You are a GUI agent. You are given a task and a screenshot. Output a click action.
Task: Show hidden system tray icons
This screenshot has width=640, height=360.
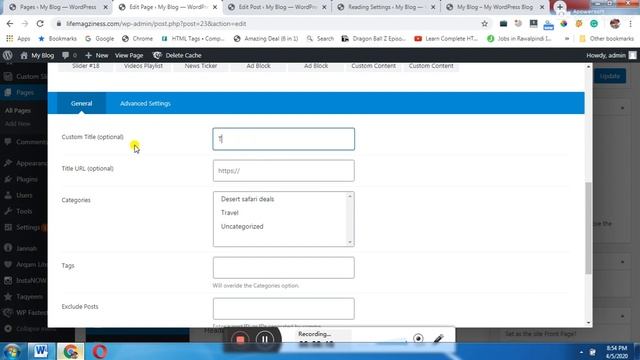[x=581, y=352]
